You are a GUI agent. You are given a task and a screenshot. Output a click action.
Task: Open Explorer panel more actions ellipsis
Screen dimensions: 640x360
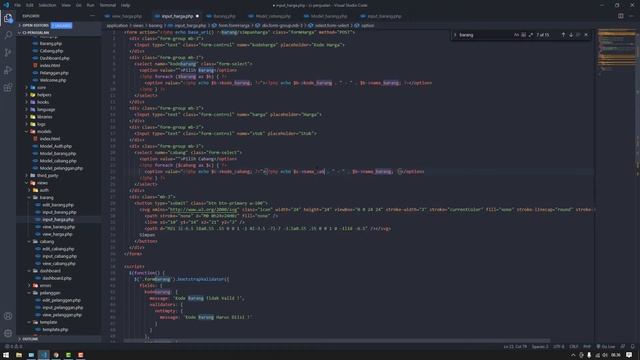click(92, 16)
